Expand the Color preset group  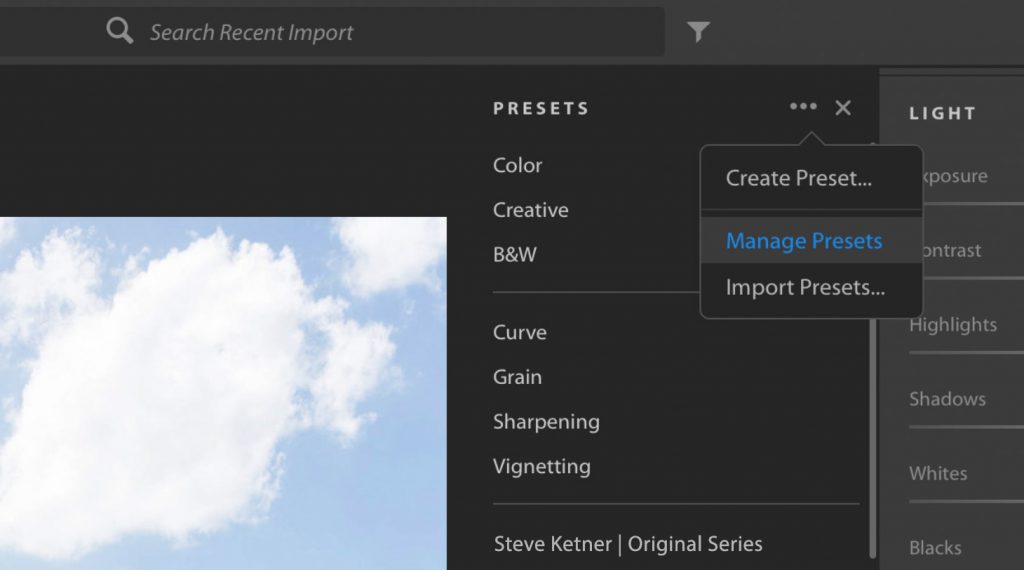pos(518,165)
